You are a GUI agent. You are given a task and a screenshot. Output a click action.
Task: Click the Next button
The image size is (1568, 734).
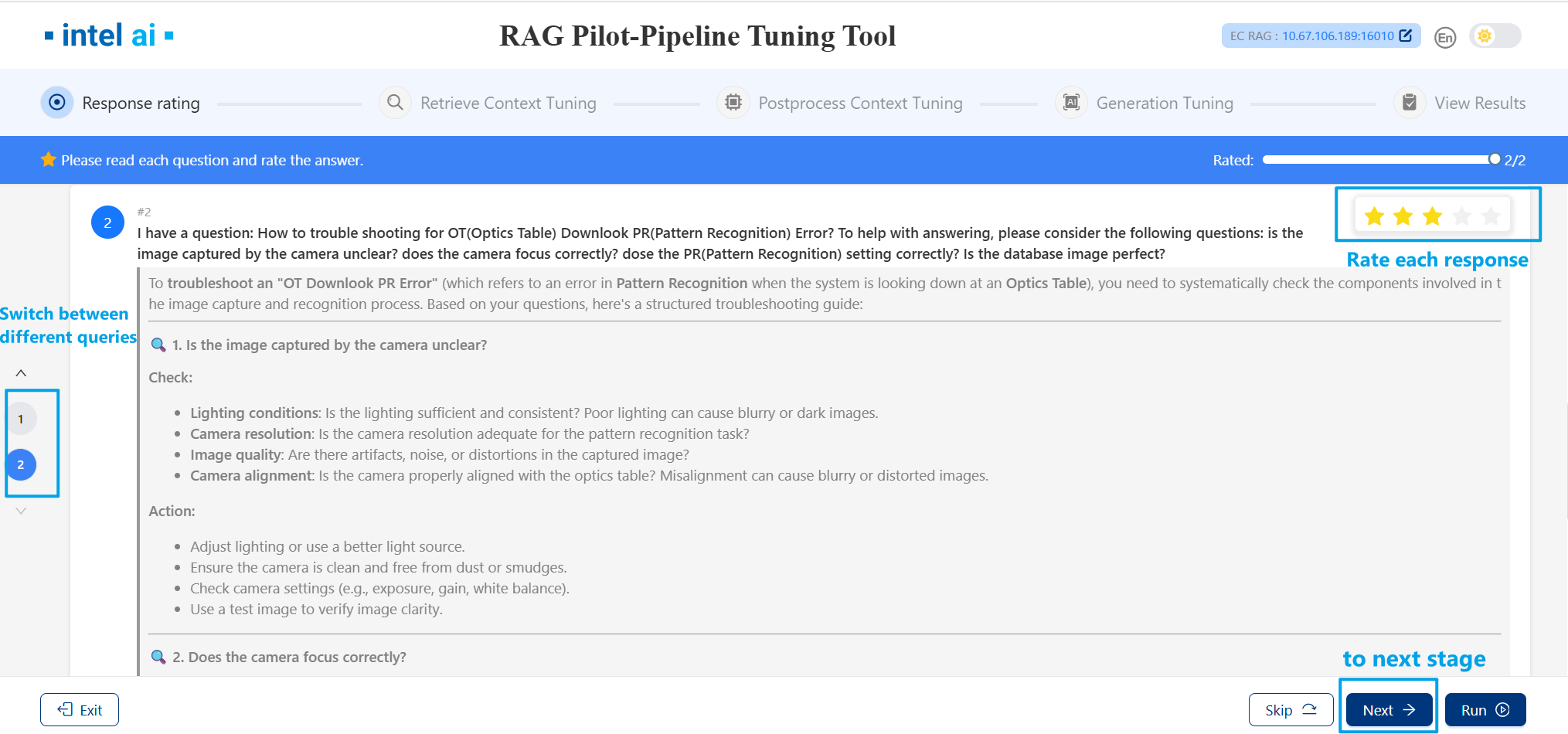coord(1388,710)
